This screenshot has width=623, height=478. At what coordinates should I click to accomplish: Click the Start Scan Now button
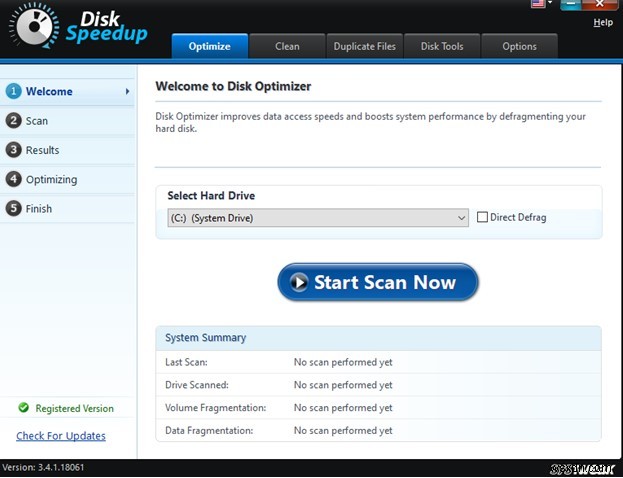click(378, 282)
